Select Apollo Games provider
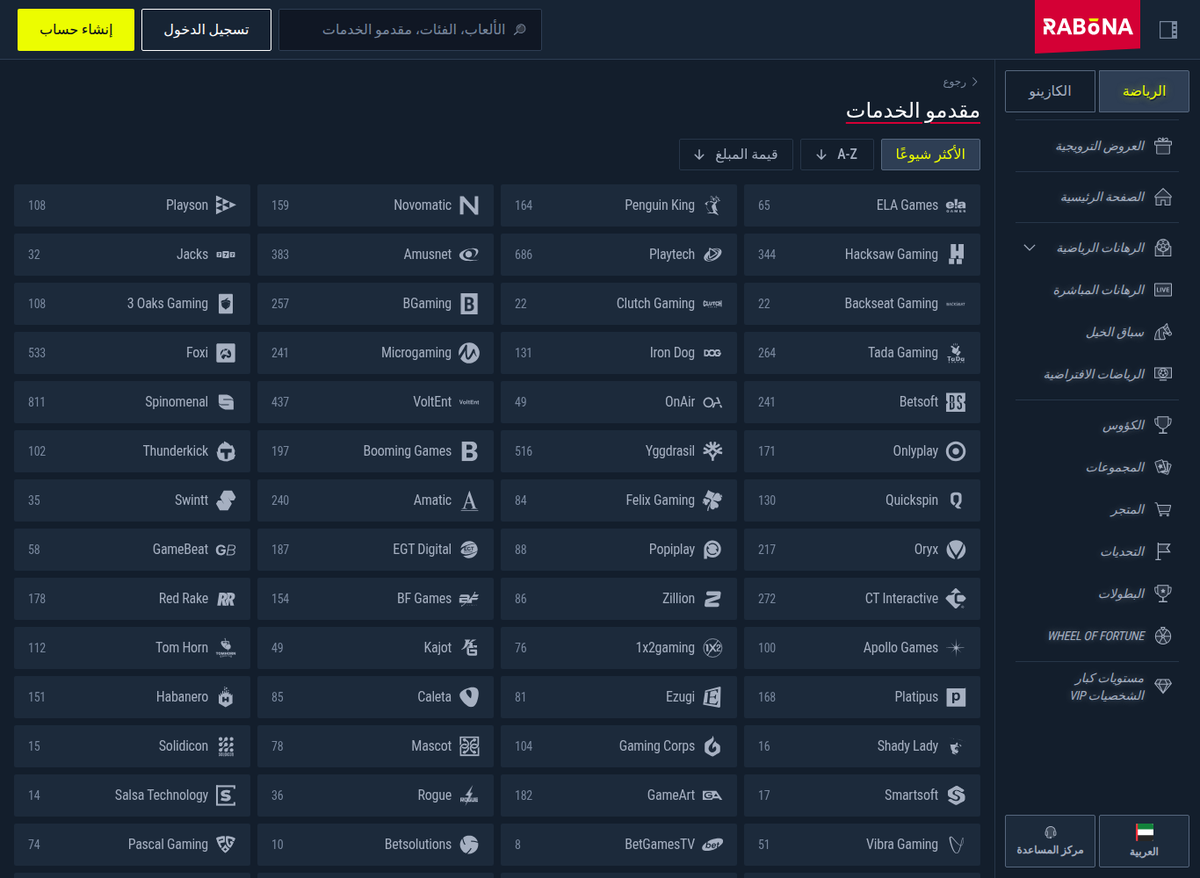The image size is (1200, 878). tap(862, 648)
